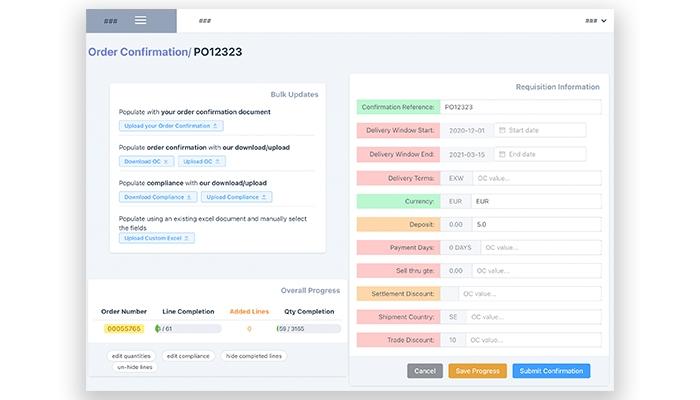Click the Upload Compliance button

pyautogui.click(x=237, y=197)
